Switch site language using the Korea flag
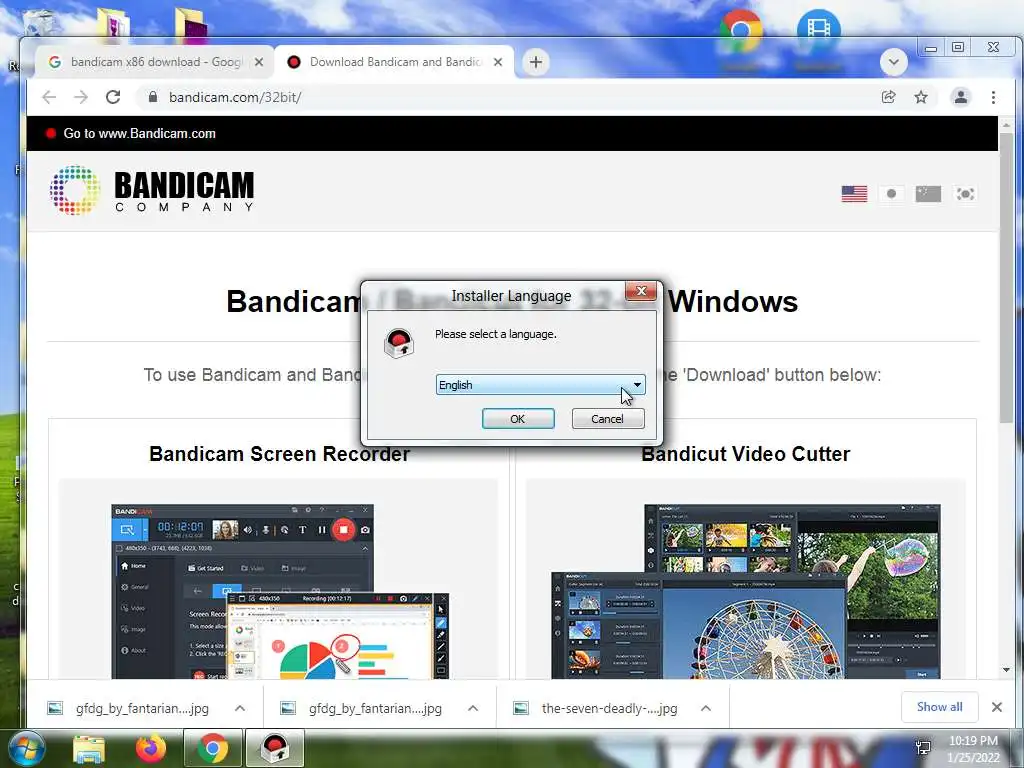Screen dimensions: 1024x768 pyautogui.click(x=965, y=194)
